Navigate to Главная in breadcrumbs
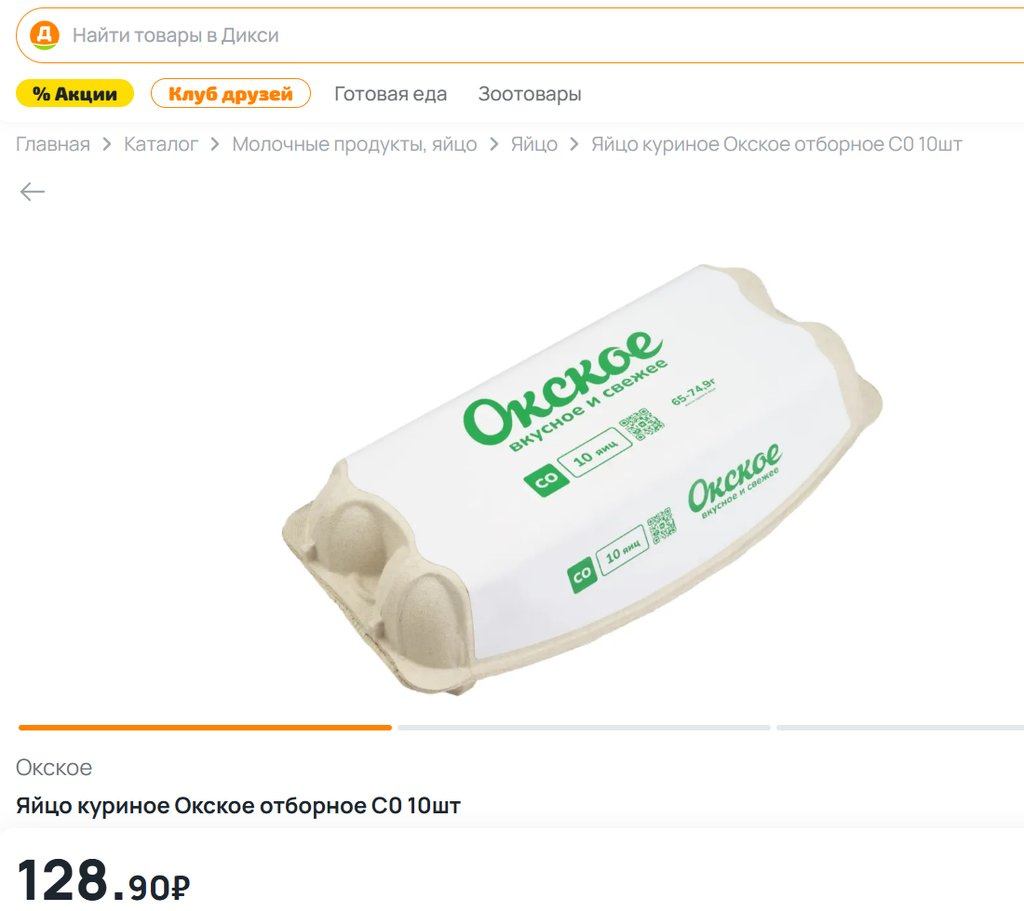Image resolution: width=1024 pixels, height=911 pixels. 53,145
